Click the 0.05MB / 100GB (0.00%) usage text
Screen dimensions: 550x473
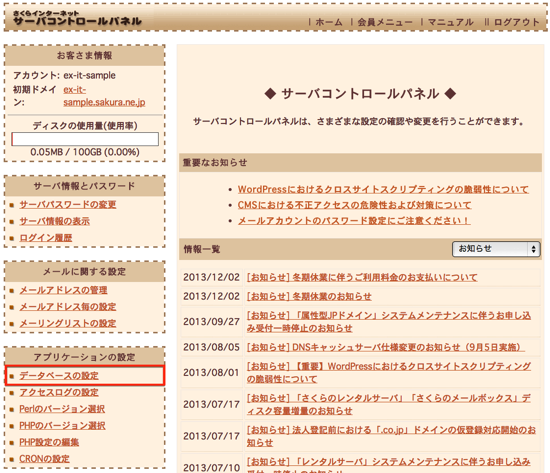click(85, 152)
